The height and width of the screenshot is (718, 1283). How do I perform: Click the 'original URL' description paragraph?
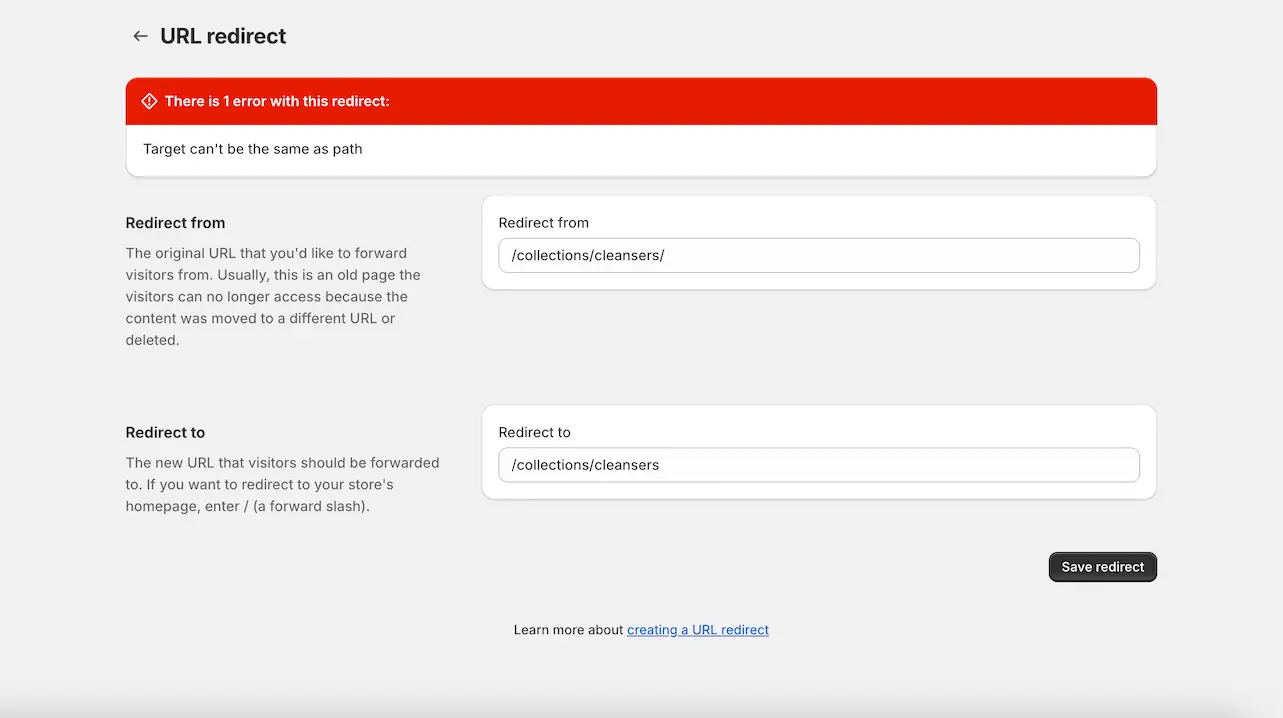coord(273,296)
